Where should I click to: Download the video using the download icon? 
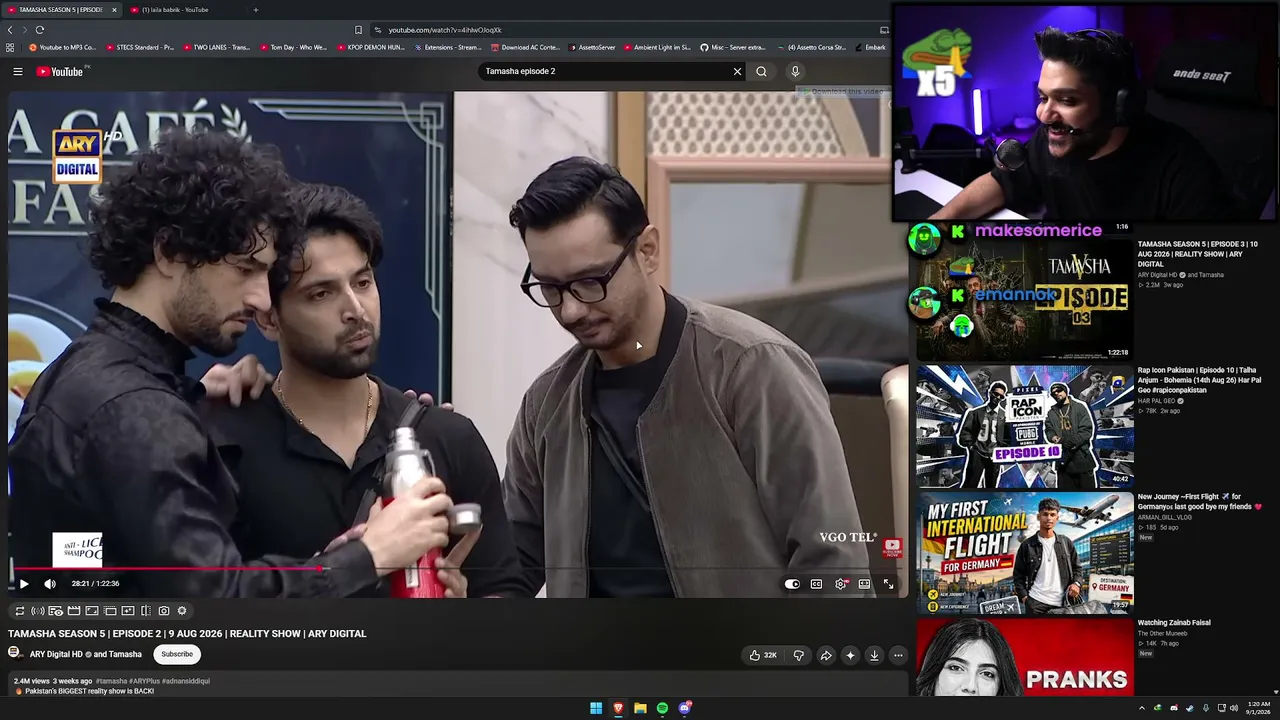(874, 655)
